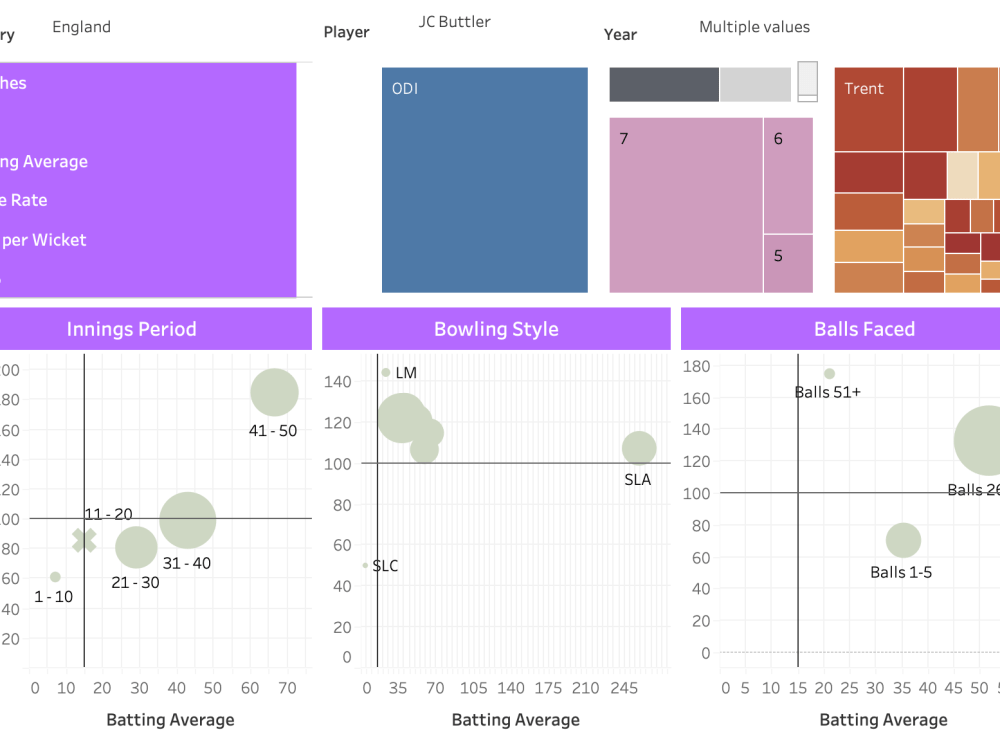This screenshot has height=750, width=1000.
Task: Open the Year filter showing Multiple values
Action: tap(754, 27)
